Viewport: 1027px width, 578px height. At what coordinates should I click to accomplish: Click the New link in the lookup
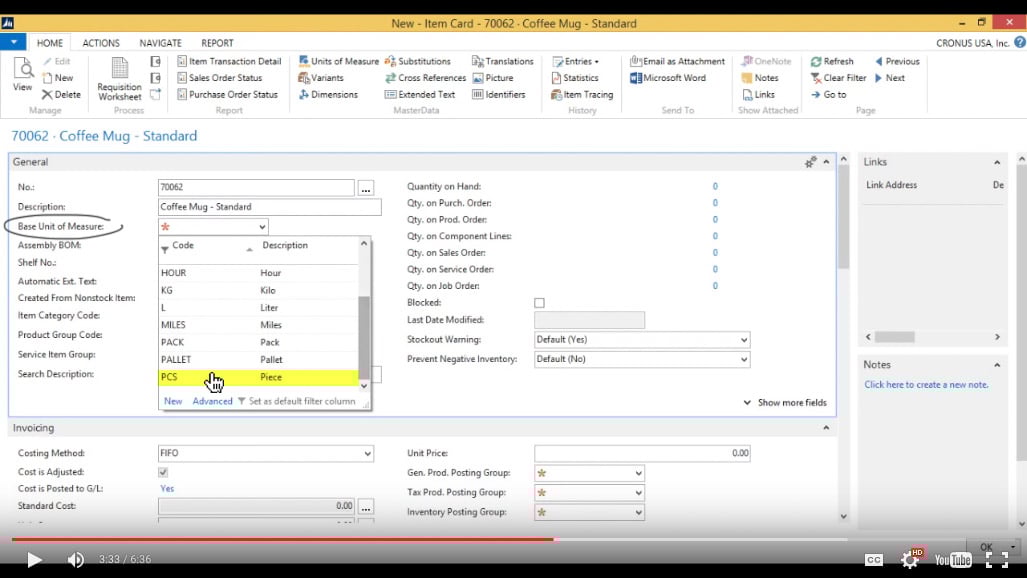(x=172, y=399)
